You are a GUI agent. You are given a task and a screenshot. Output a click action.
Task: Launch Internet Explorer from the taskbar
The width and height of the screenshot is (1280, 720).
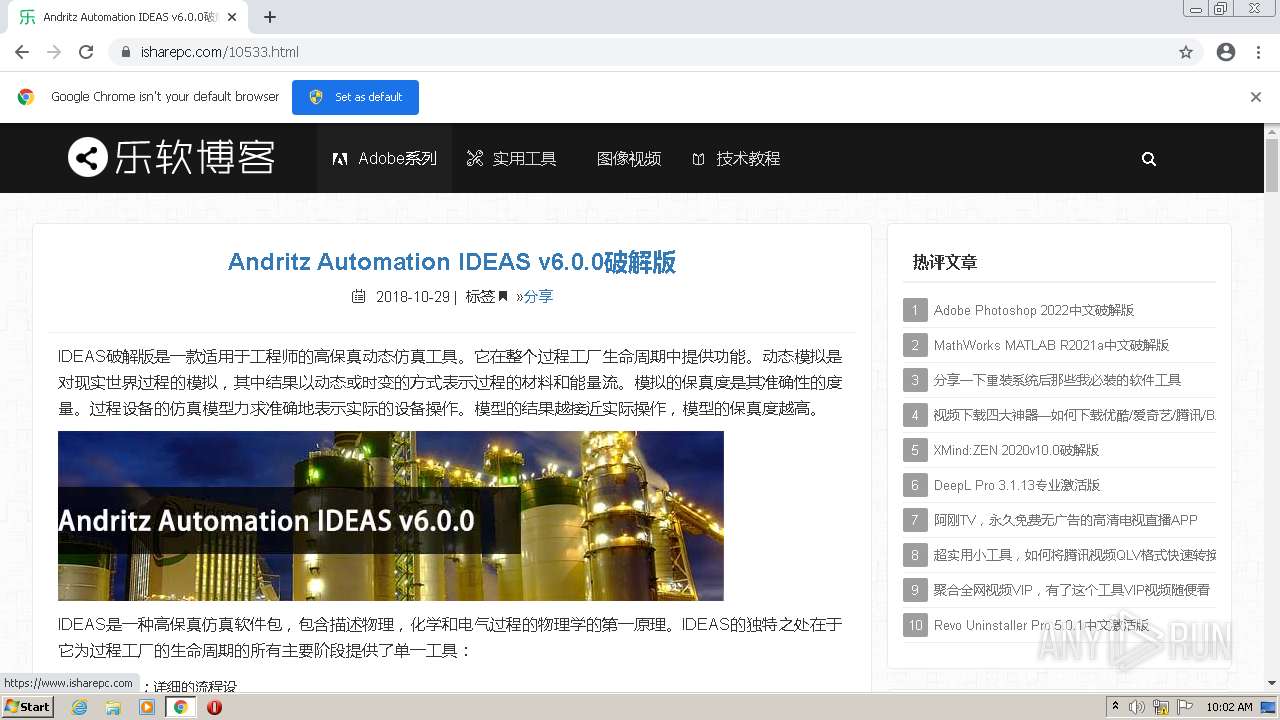pyautogui.click(x=79, y=707)
